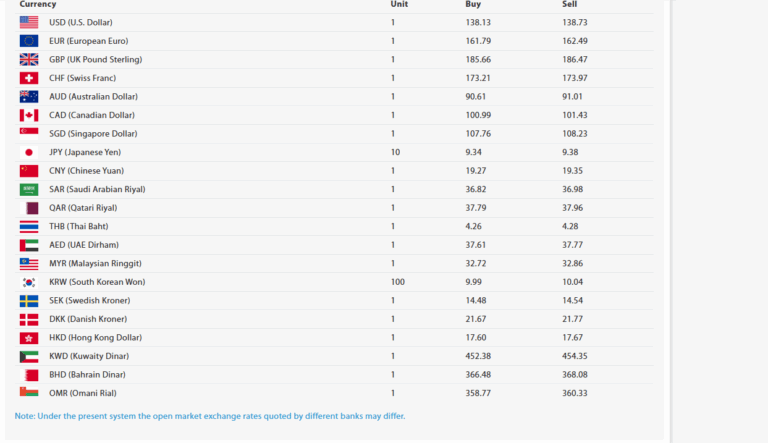Click the USD United States flag icon
Screen dimensions: 768x443
(x=29, y=22)
